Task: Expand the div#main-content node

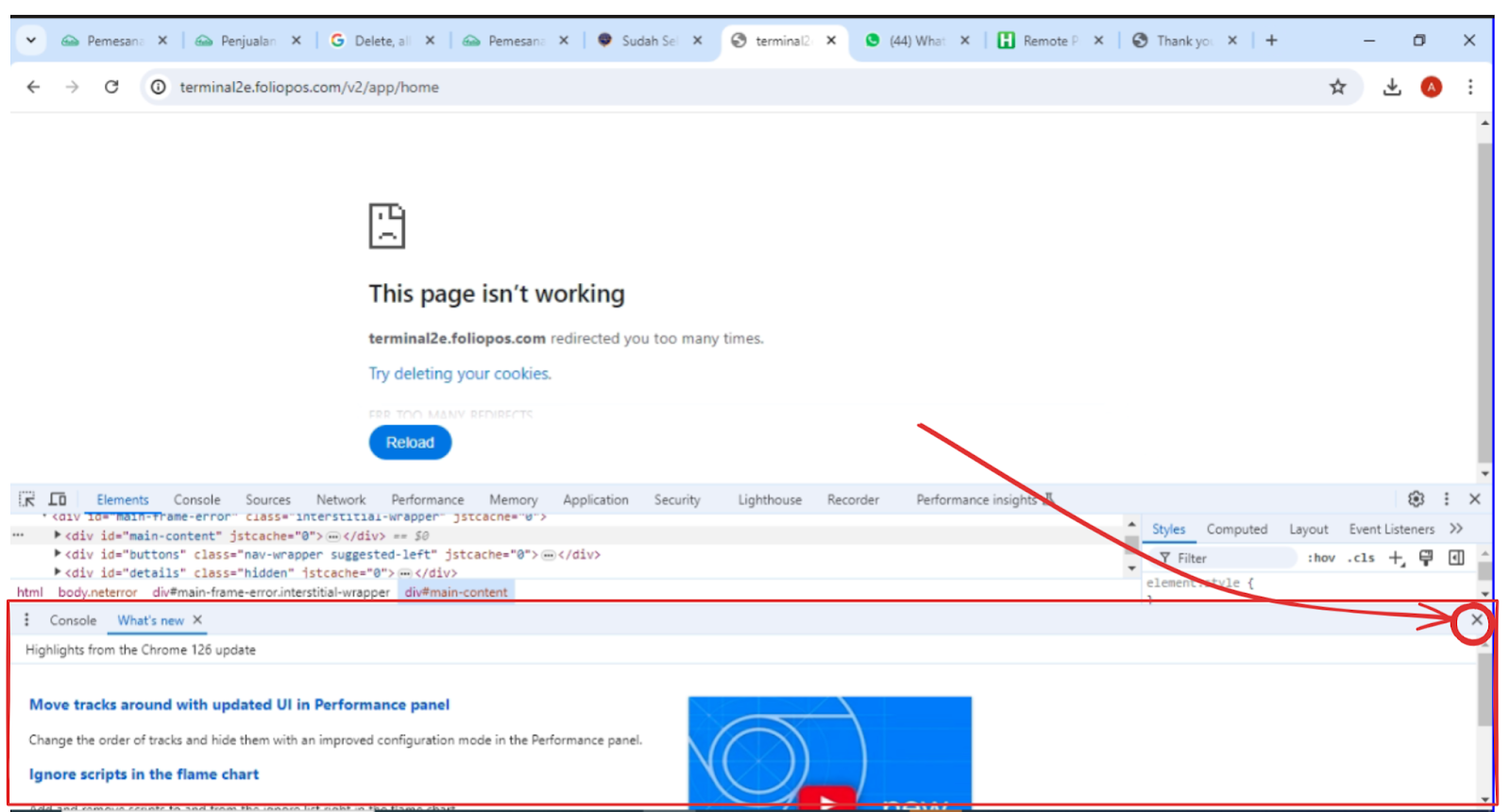Action: (58, 535)
